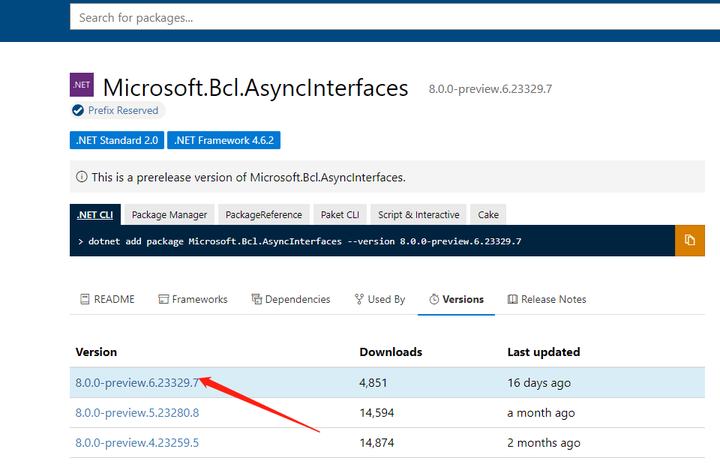Image resolution: width=720 pixels, height=464 pixels.
Task: Open the README tab
Action: click(106, 299)
